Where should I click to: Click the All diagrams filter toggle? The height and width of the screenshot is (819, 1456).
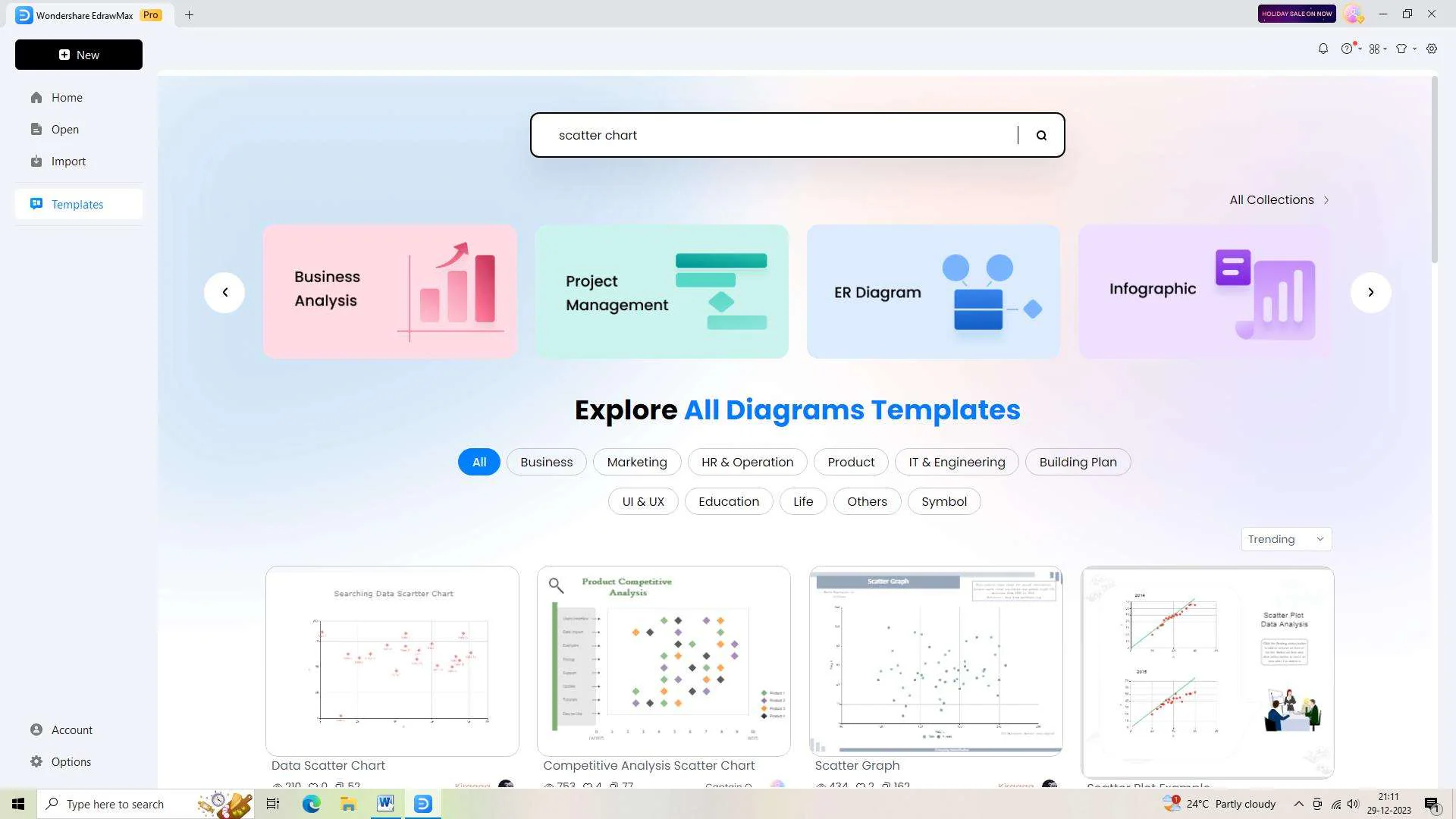[x=478, y=462]
